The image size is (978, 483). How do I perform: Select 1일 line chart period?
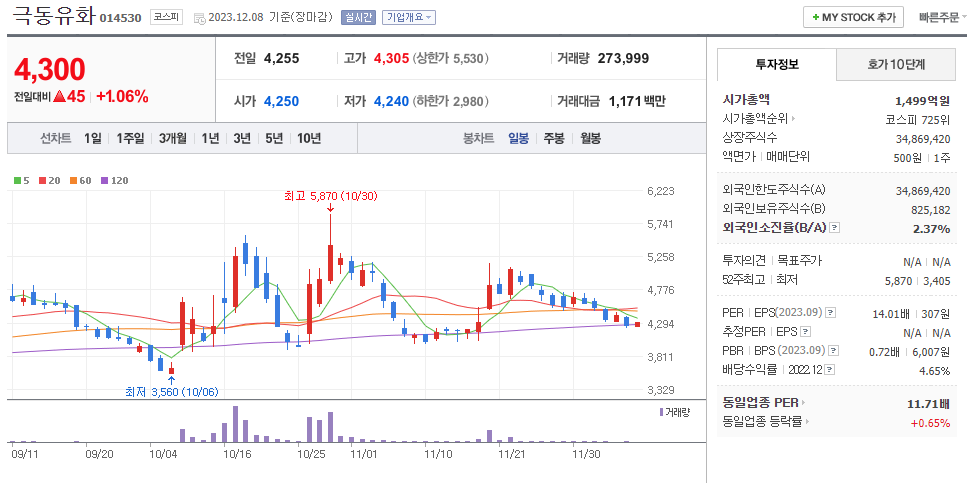click(x=92, y=139)
